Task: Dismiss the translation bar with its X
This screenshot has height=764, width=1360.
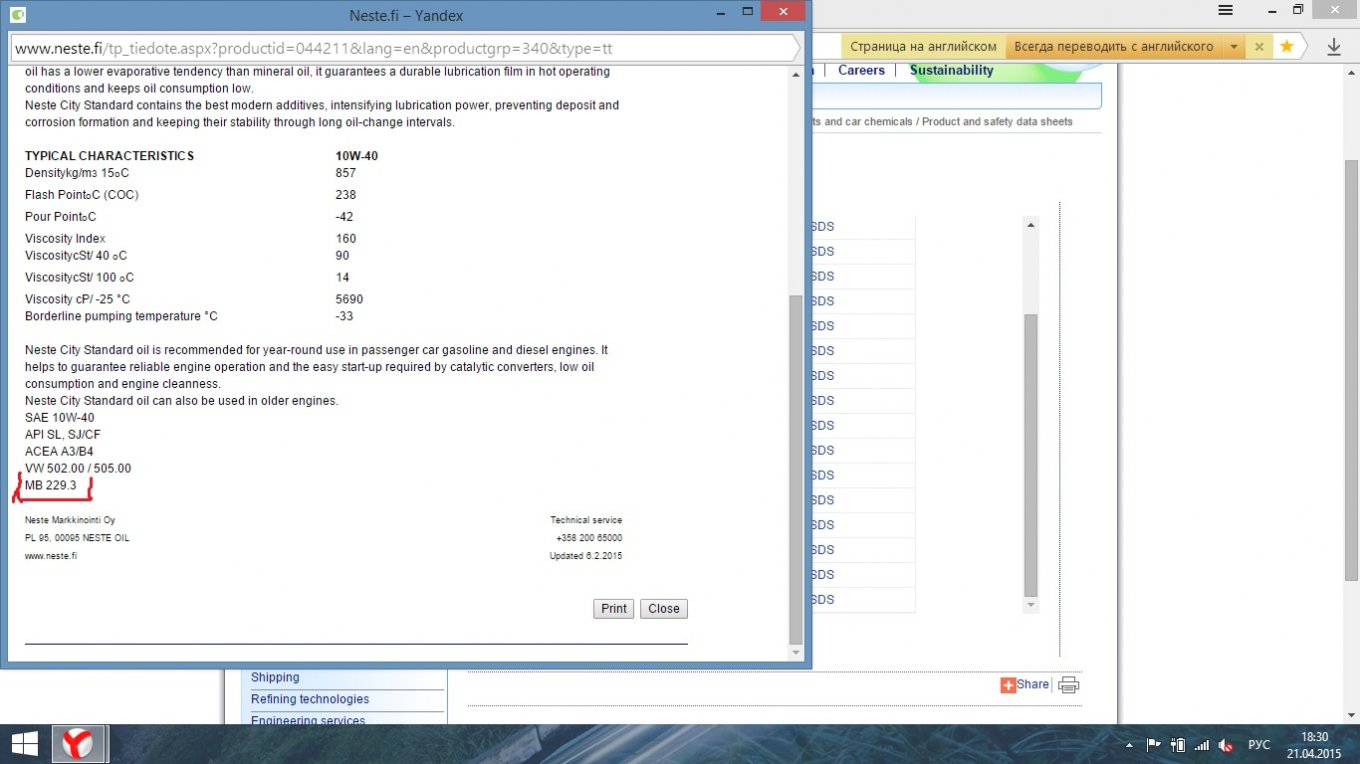Action: click(x=1259, y=47)
